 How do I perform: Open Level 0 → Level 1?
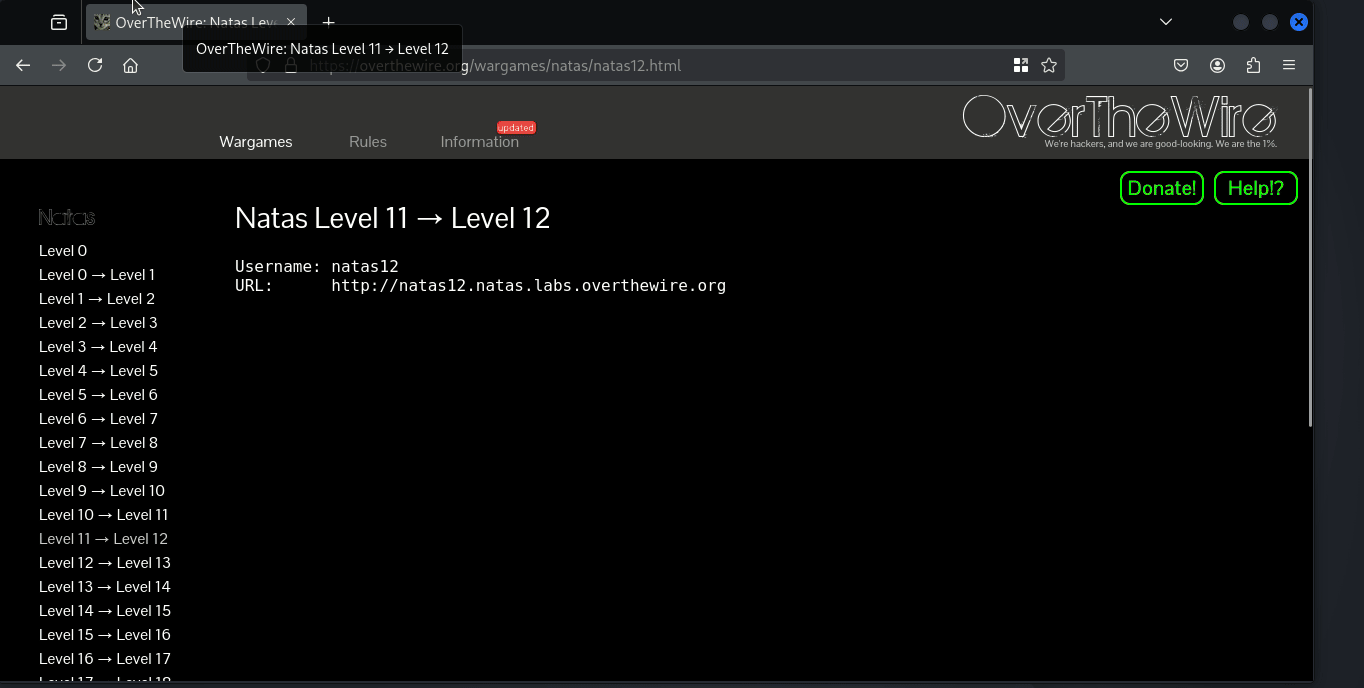coord(97,275)
